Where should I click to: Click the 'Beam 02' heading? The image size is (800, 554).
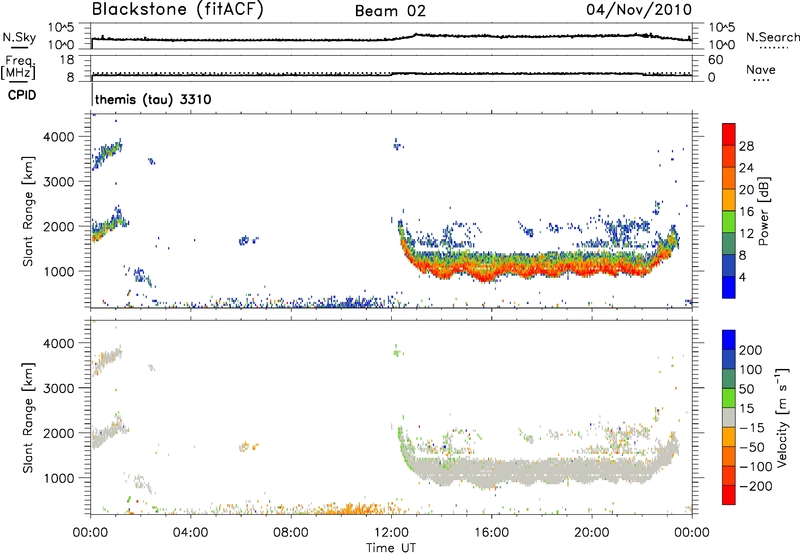click(x=390, y=11)
